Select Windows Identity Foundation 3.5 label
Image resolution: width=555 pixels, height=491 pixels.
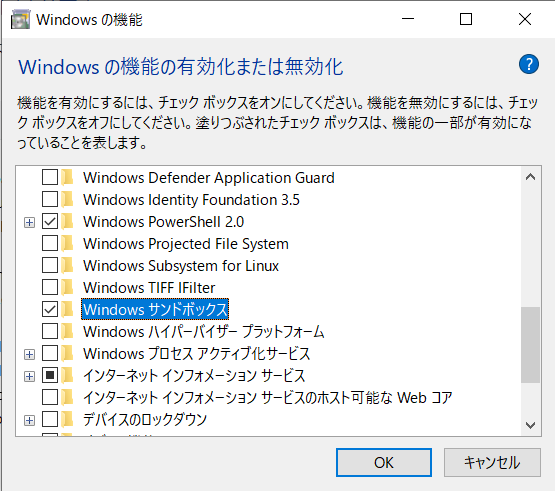pyautogui.click(x=191, y=200)
